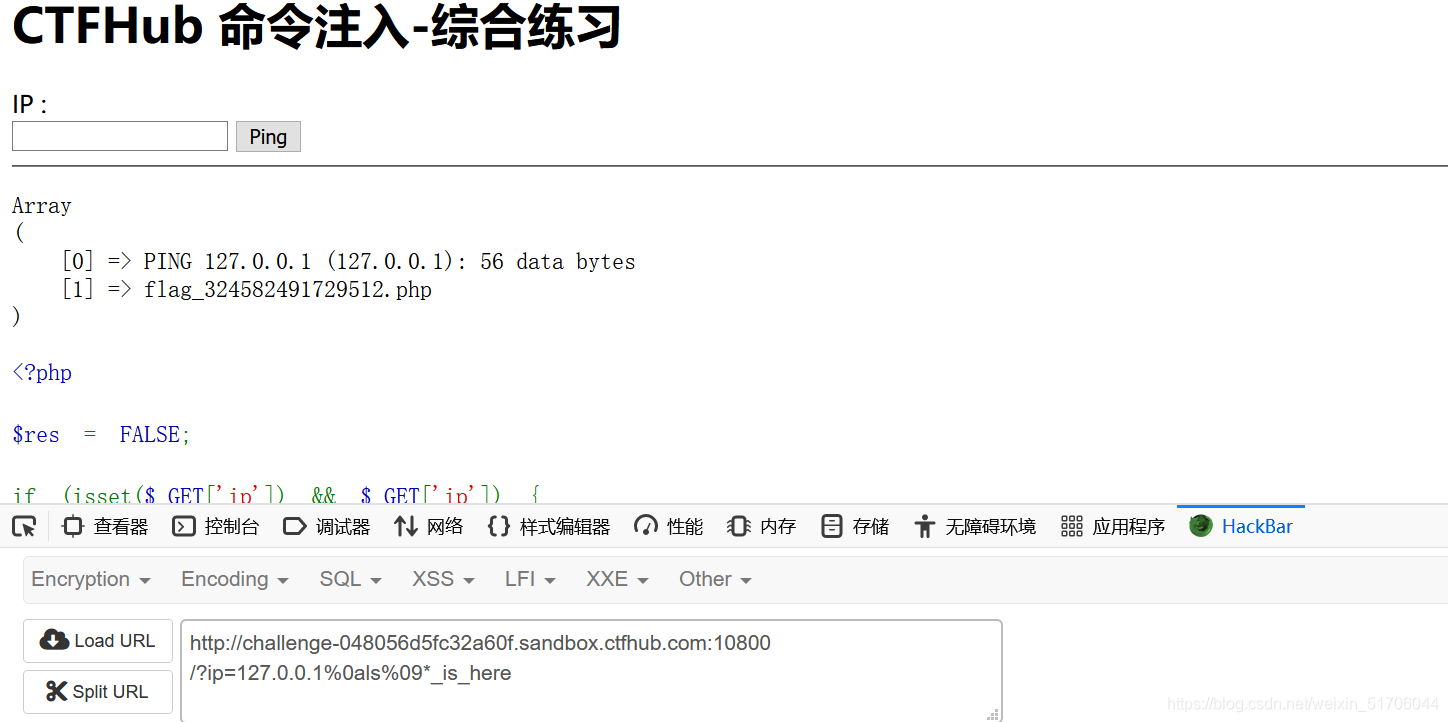
Task: Open the 内存 (Memory) panel
Action: [761, 525]
